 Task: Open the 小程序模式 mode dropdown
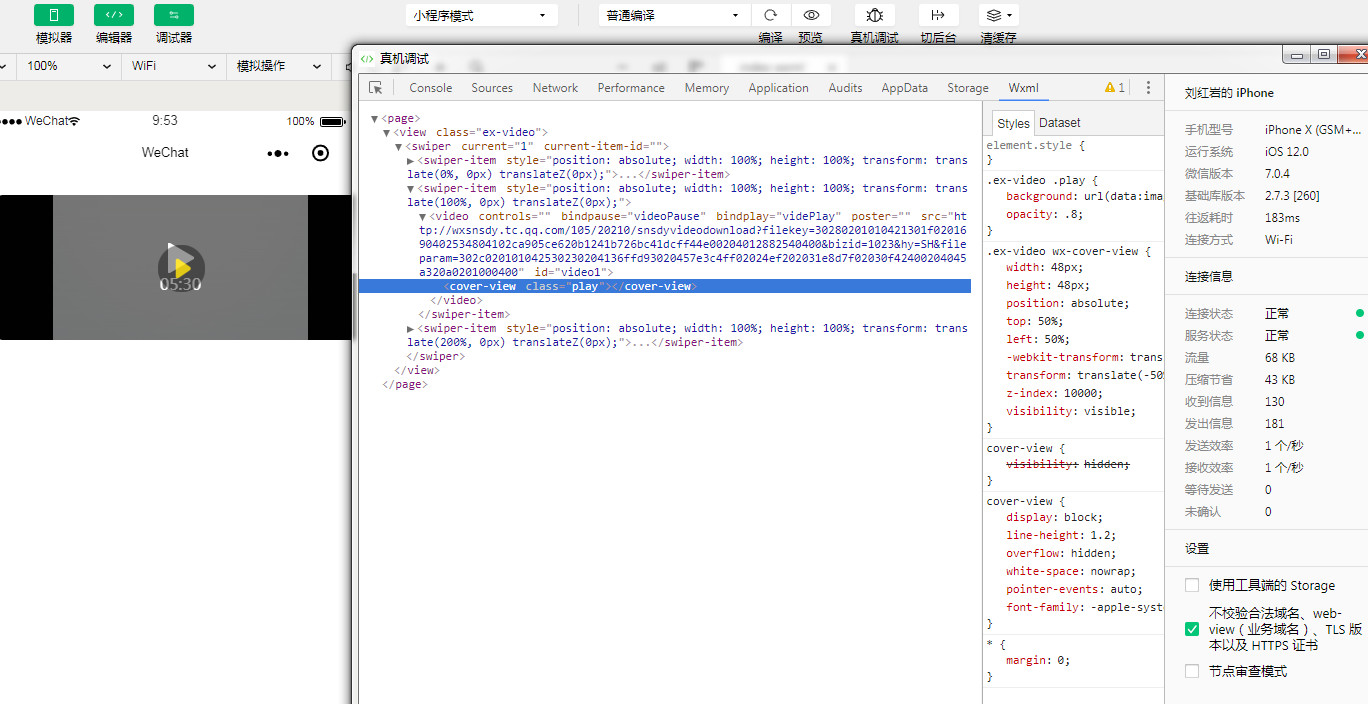pyautogui.click(x=482, y=16)
